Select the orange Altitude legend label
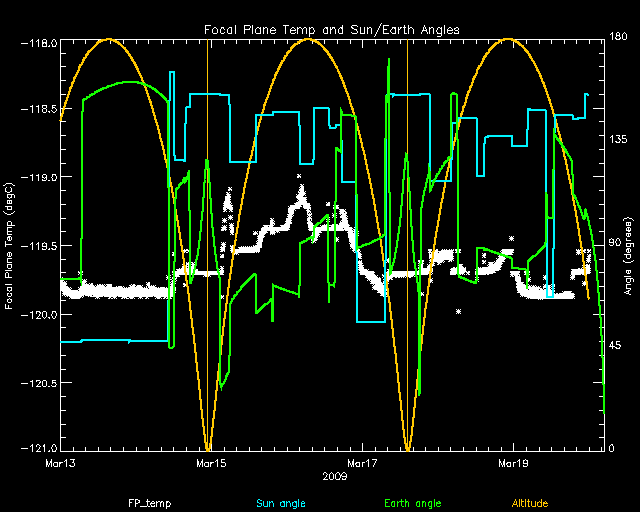The height and width of the screenshot is (512, 640). pos(530,503)
